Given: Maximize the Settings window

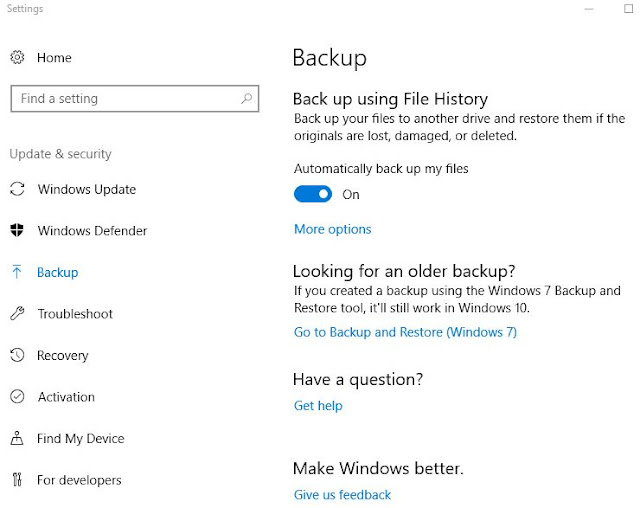Looking at the screenshot, I should 629,9.
